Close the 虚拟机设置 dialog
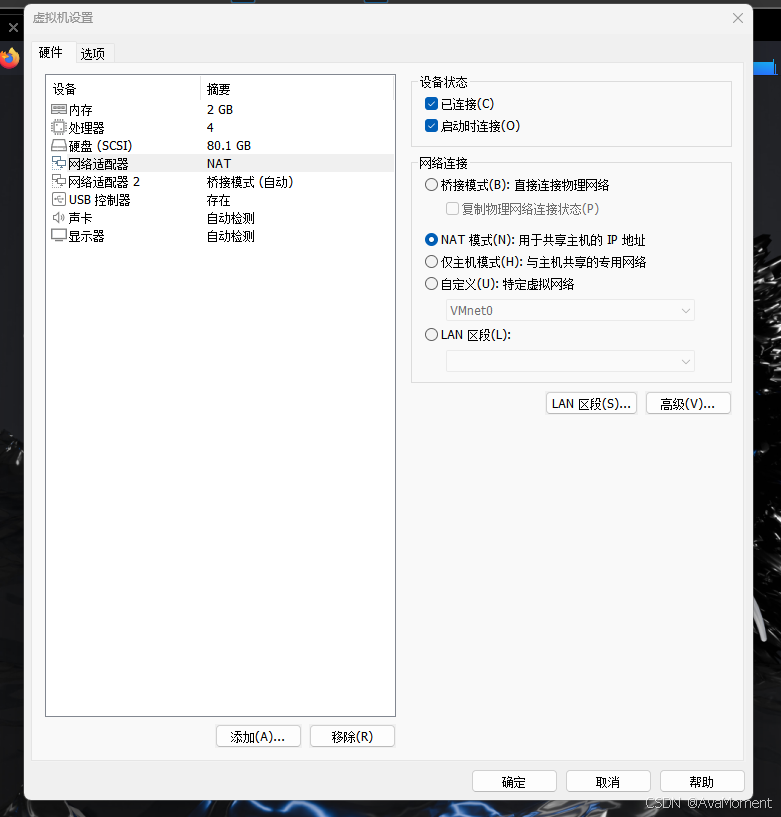Image resolution: width=781 pixels, height=817 pixels. point(738,18)
